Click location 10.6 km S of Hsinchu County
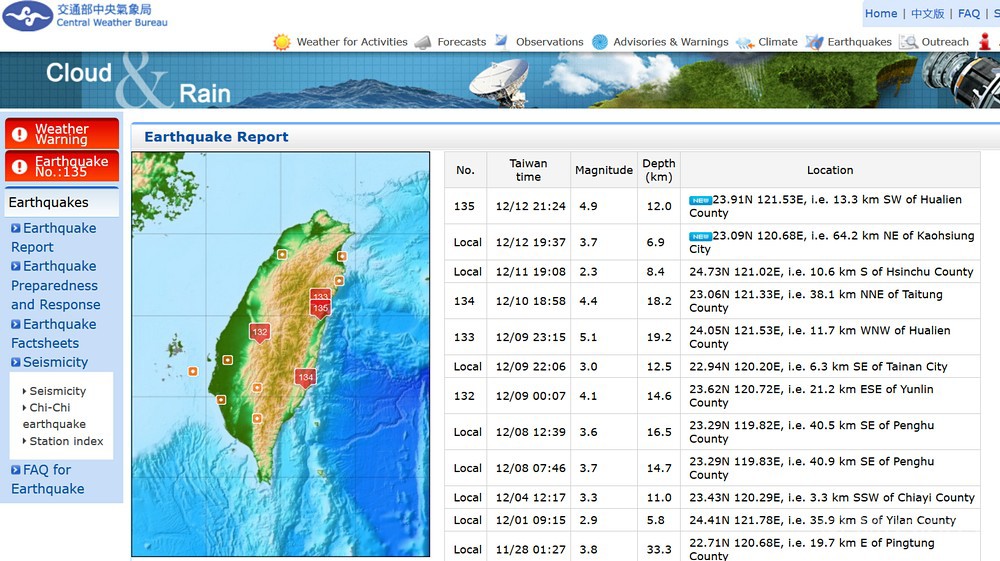This screenshot has height=561, width=1000. click(892, 272)
